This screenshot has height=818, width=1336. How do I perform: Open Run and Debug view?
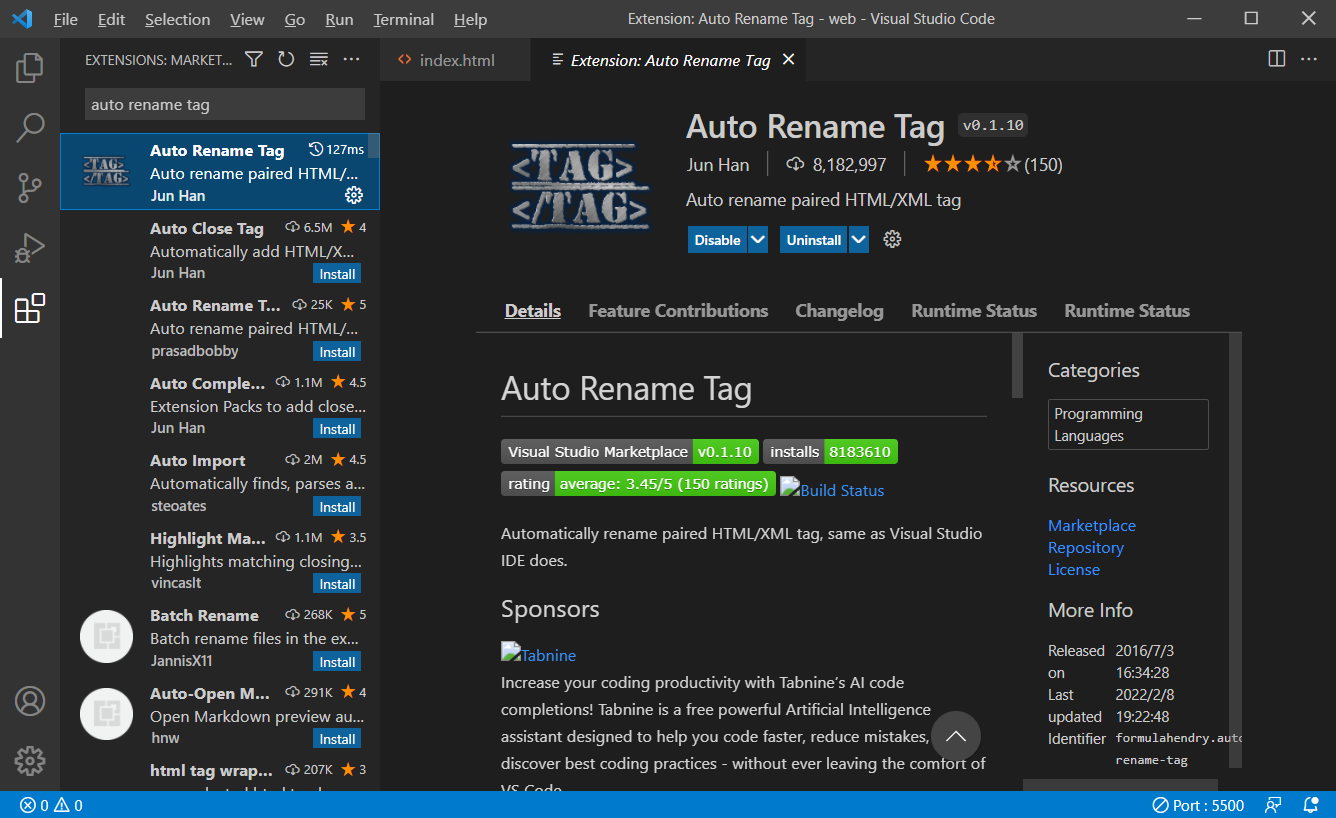pos(30,247)
